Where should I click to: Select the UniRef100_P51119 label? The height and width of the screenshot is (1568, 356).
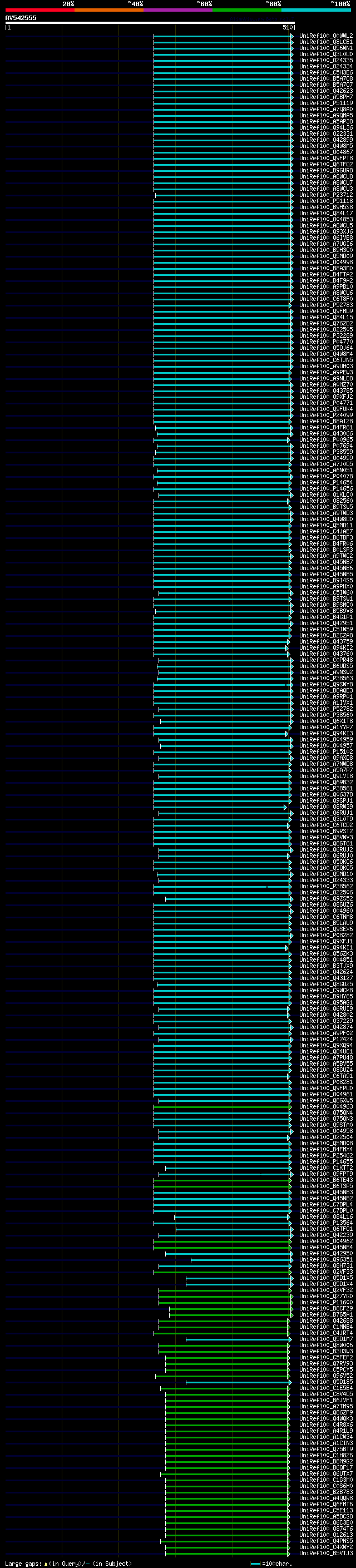tap(325, 103)
